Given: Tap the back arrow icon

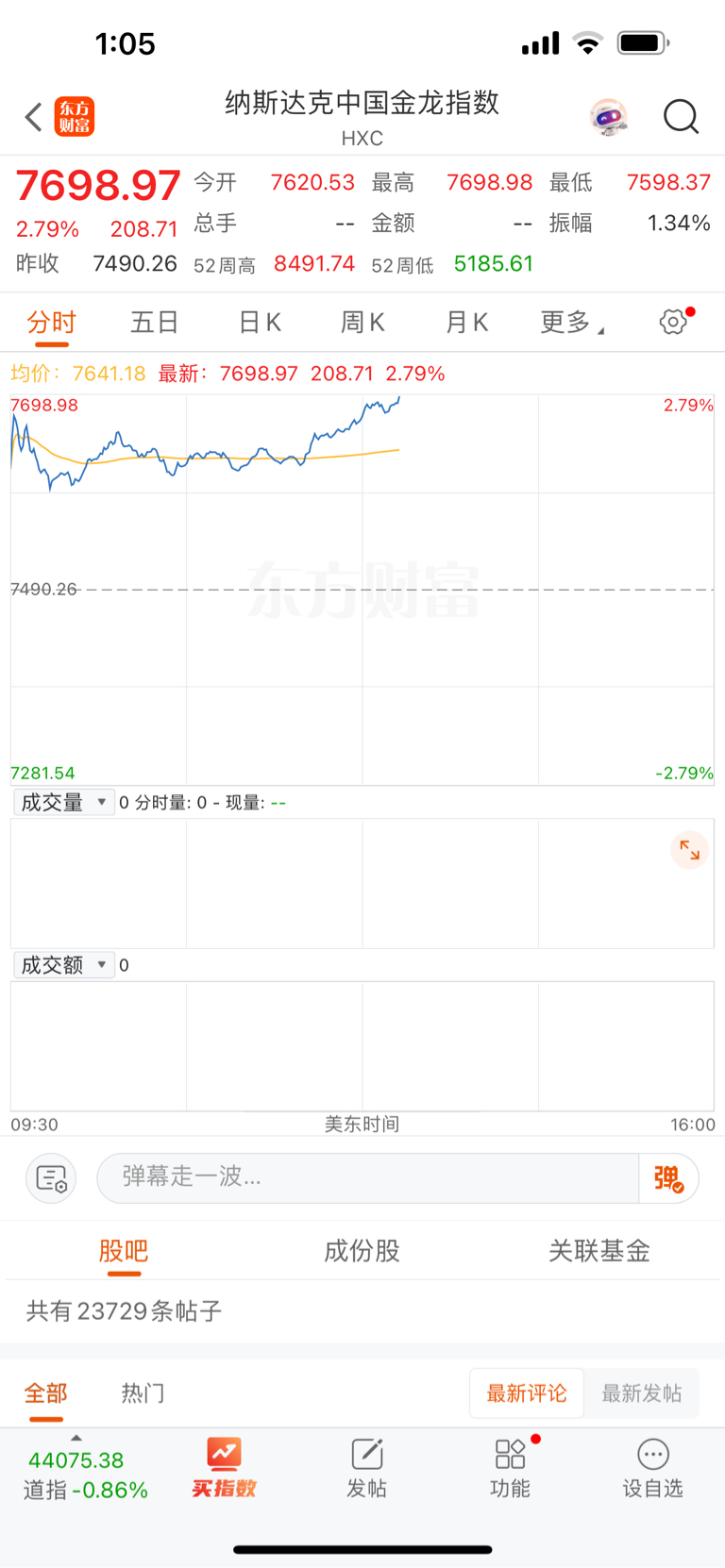Looking at the screenshot, I should (x=34, y=117).
